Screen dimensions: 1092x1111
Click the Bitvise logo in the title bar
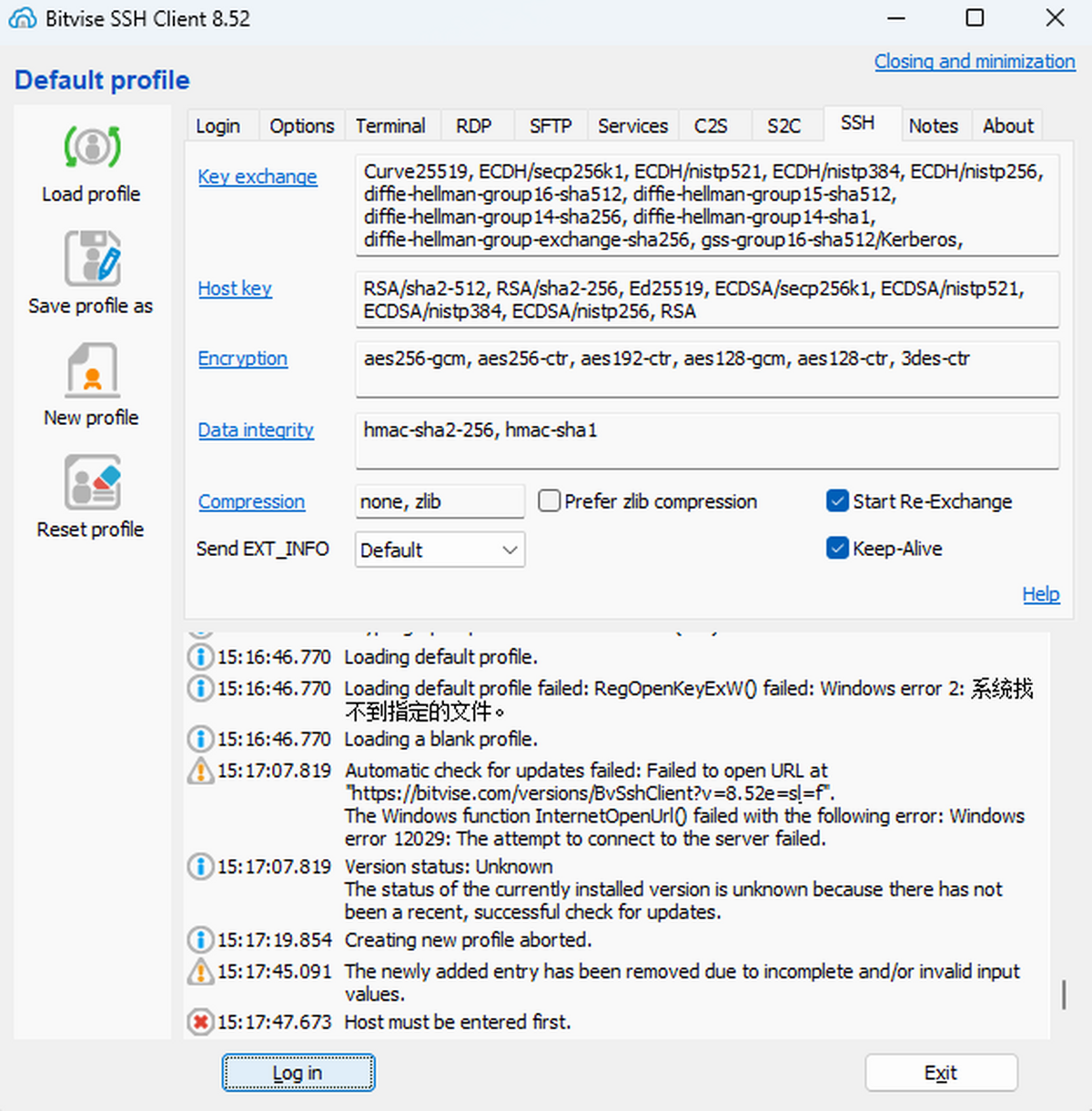click(x=22, y=18)
